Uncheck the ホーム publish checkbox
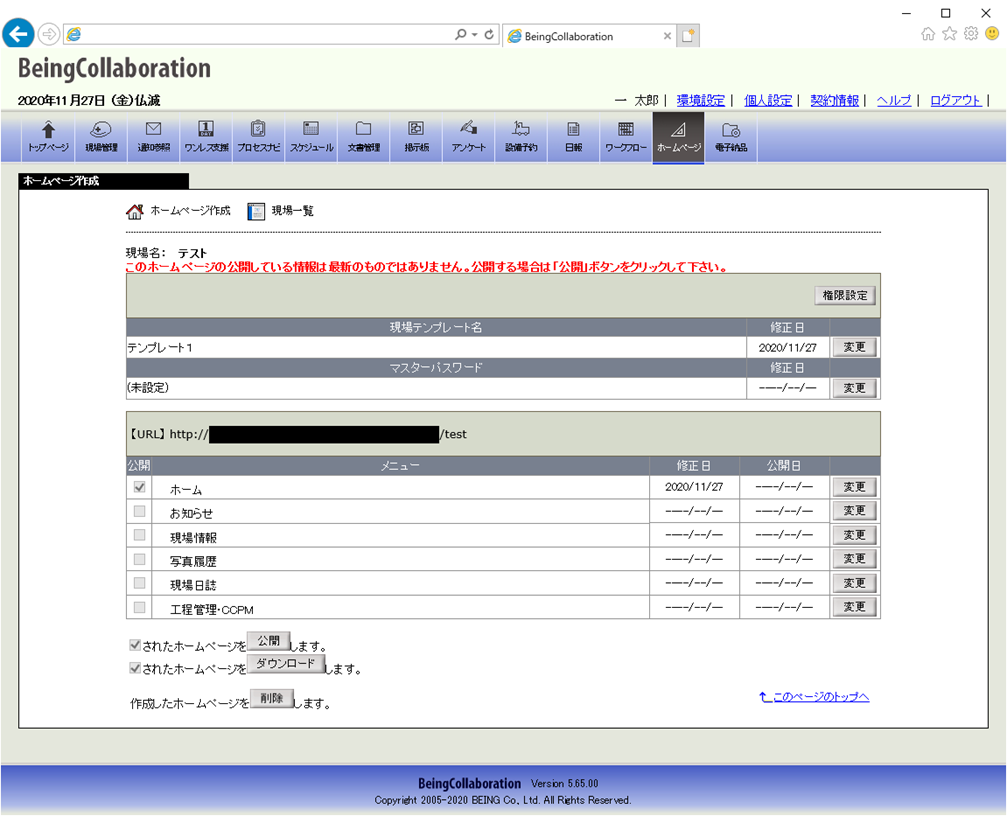The image size is (1007, 816). 139,487
